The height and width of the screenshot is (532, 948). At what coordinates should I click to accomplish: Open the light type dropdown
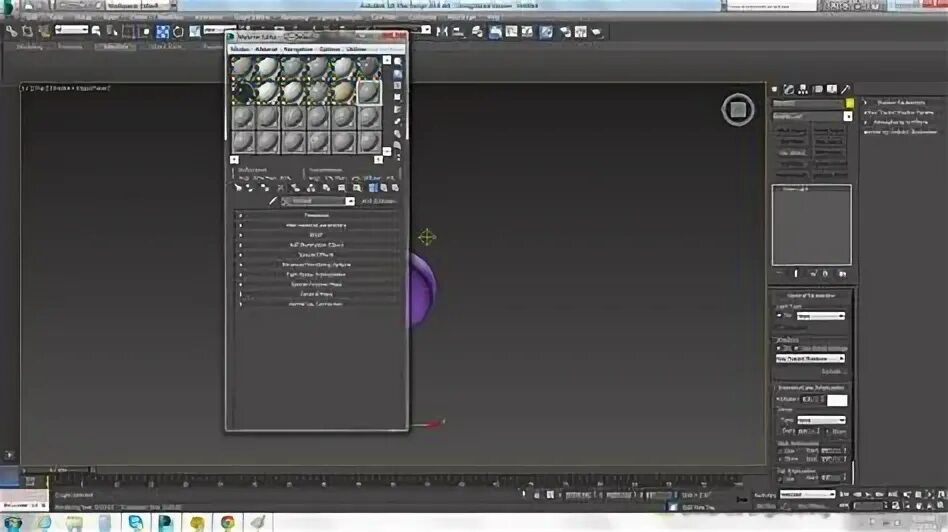[821, 316]
